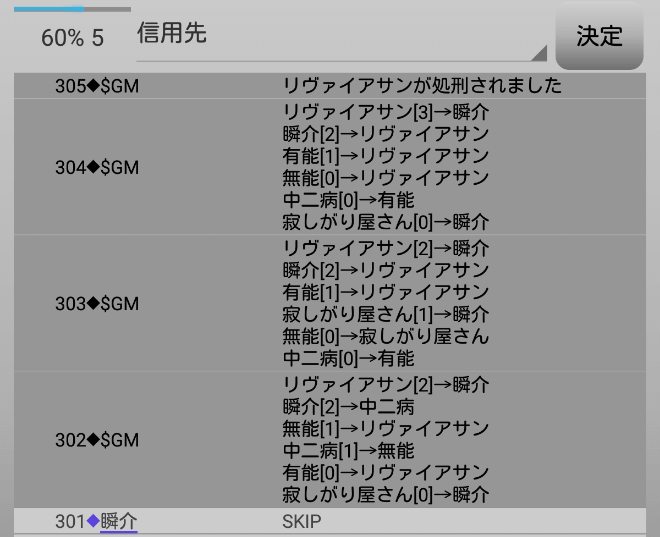Tap the 60% 5 status text

[72, 38]
